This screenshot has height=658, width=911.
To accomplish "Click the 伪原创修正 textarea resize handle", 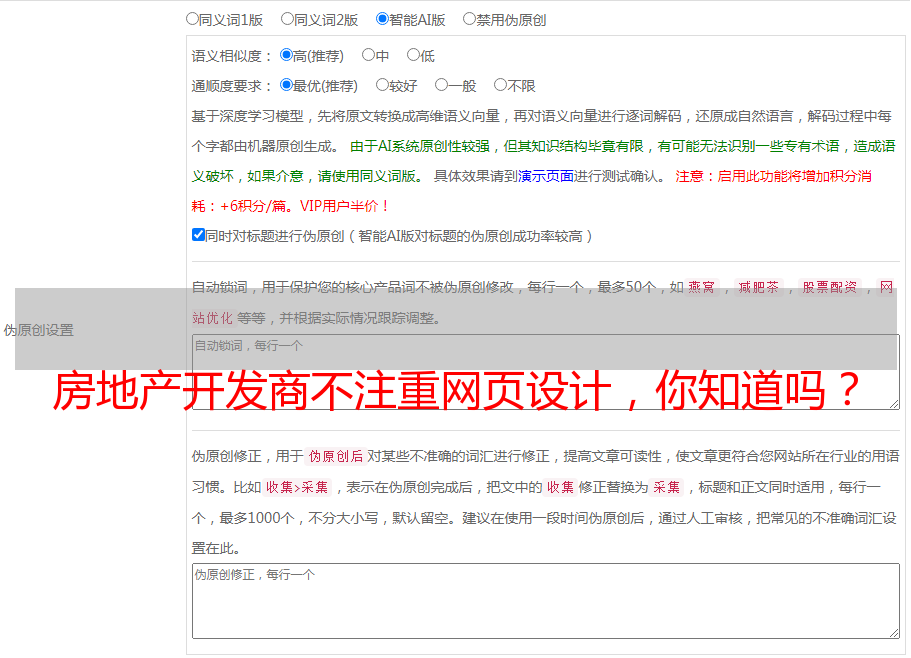I will click(894, 633).
